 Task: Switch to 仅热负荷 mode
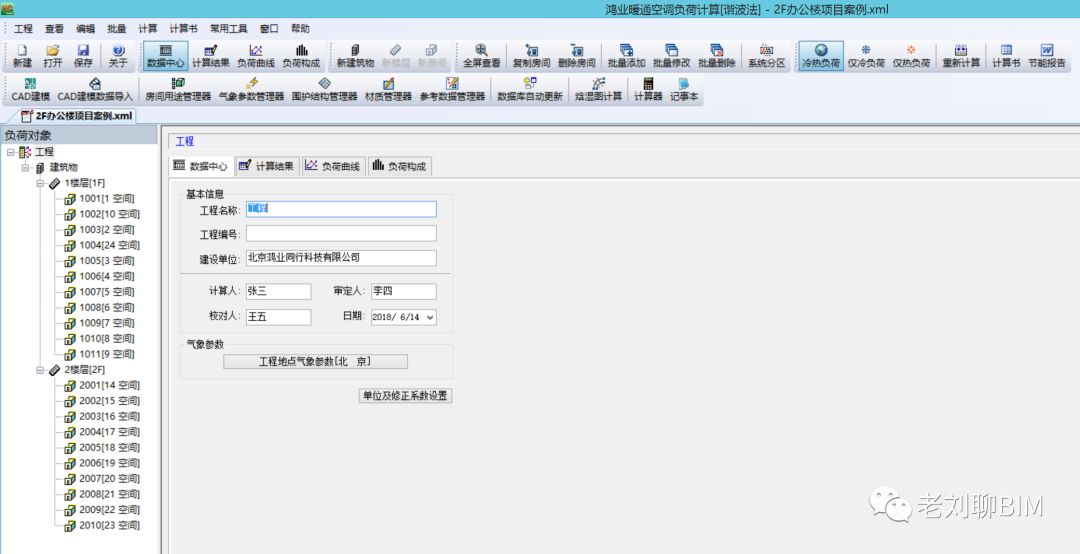[911, 56]
